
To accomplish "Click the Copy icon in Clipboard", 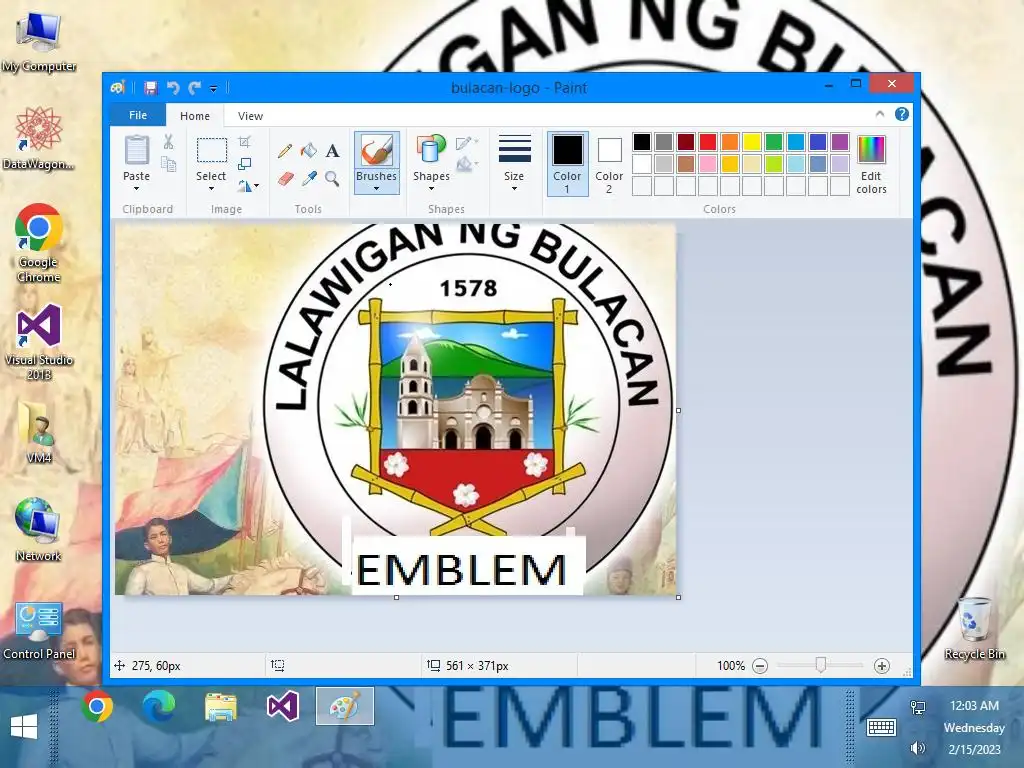I will 168,164.
